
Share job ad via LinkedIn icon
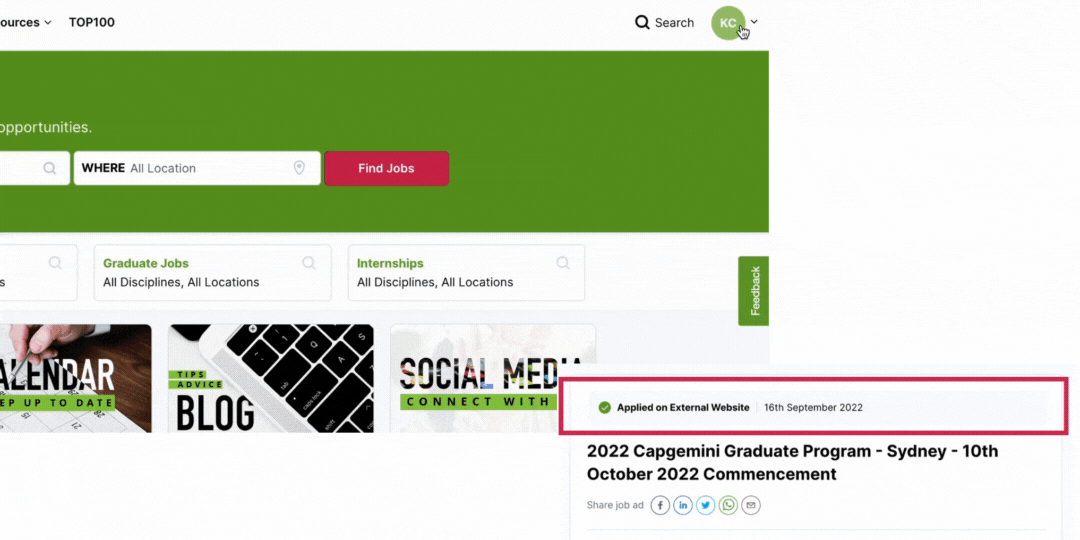683,506
